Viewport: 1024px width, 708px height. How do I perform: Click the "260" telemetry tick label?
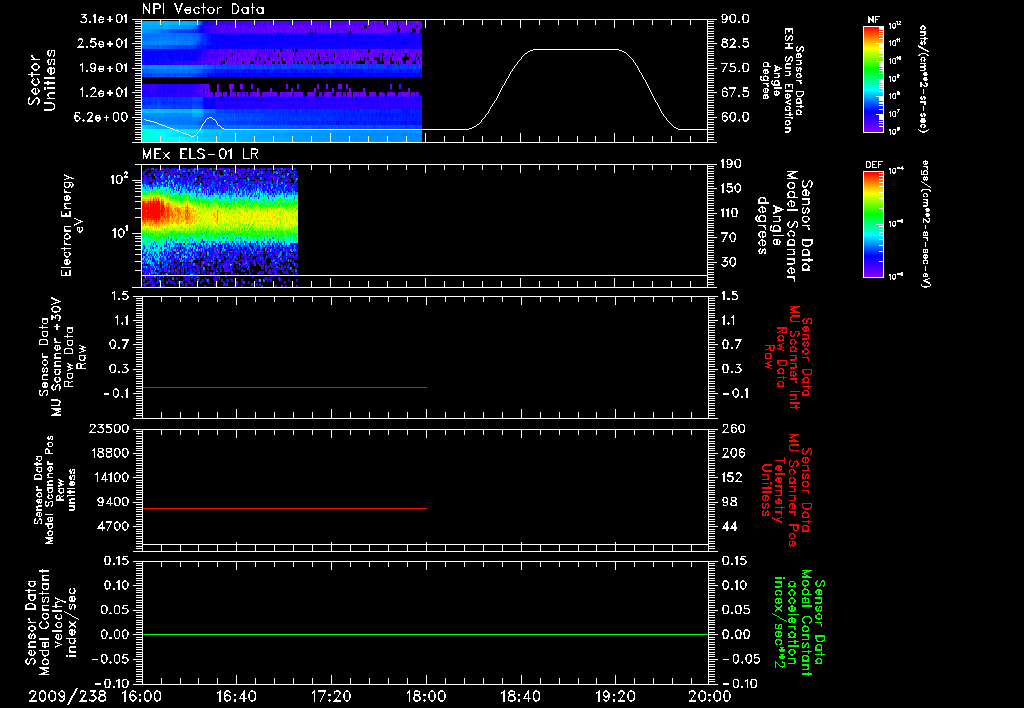click(x=733, y=428)
